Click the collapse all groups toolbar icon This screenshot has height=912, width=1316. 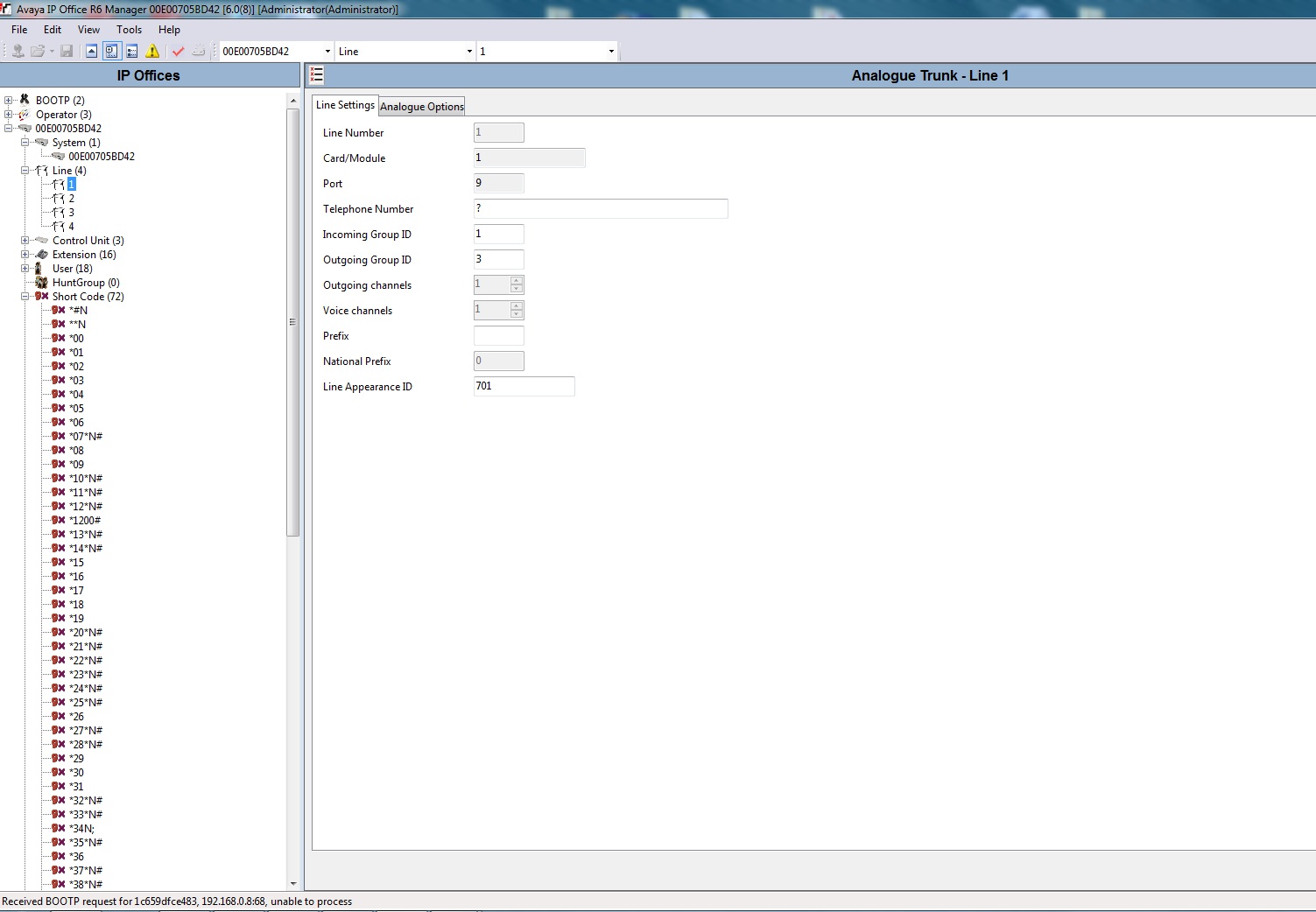(x=91, y=51)
